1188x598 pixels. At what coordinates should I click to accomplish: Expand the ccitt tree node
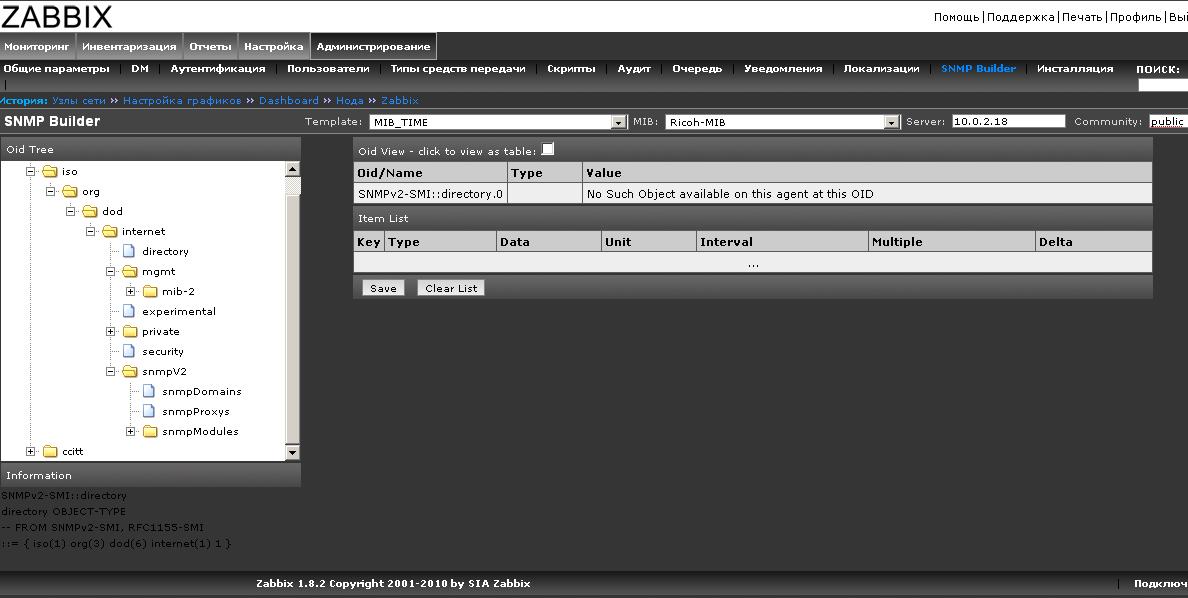coord(30,452)
